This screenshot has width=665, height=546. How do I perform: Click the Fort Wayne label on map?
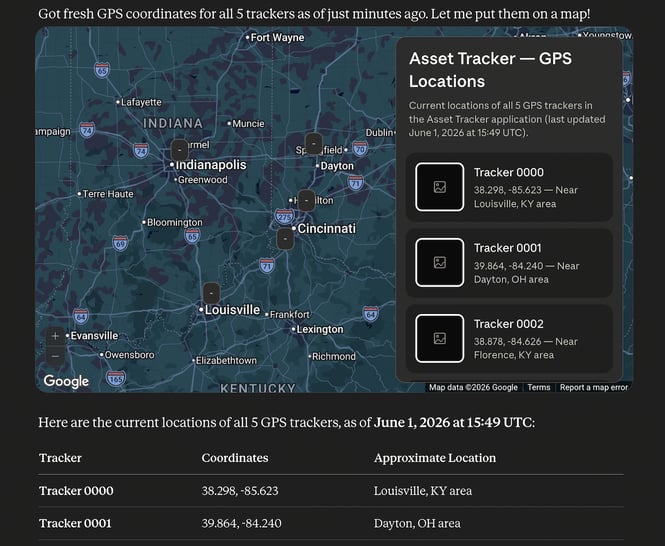tap(277, 38)
